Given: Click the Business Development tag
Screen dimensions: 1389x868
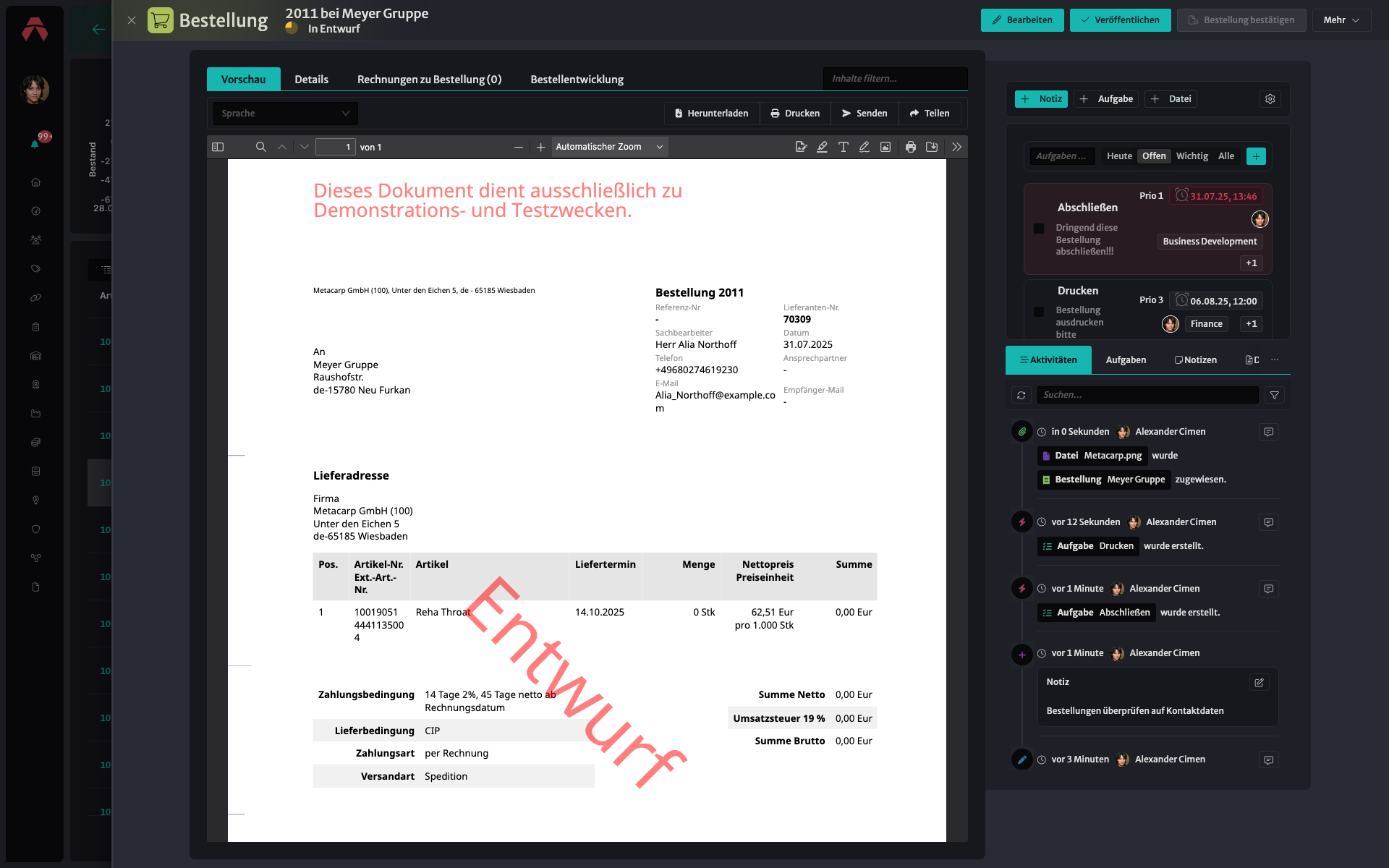Looking at the screenshot, I should (1210, 242).
